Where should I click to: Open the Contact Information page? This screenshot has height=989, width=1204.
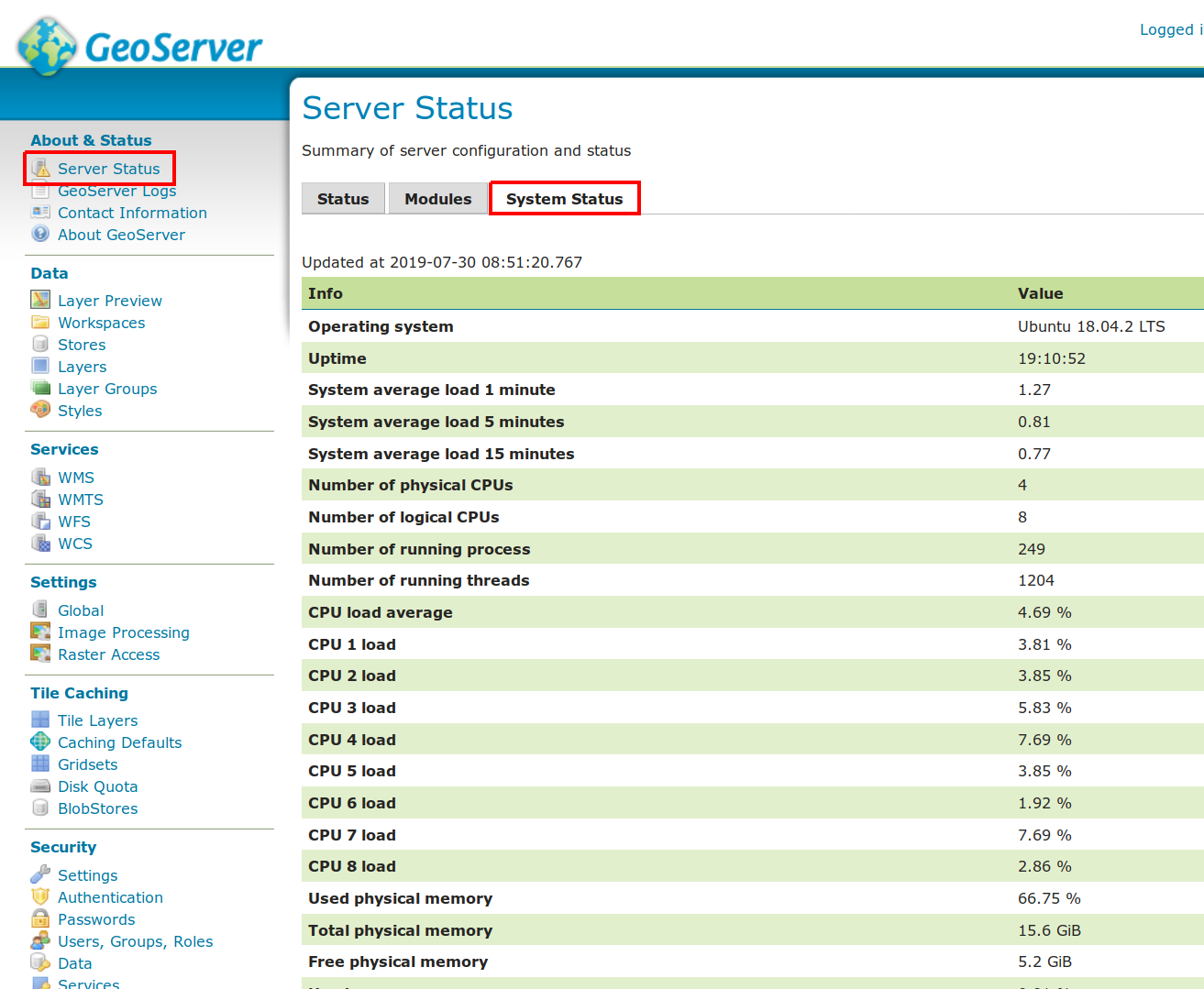132,213
